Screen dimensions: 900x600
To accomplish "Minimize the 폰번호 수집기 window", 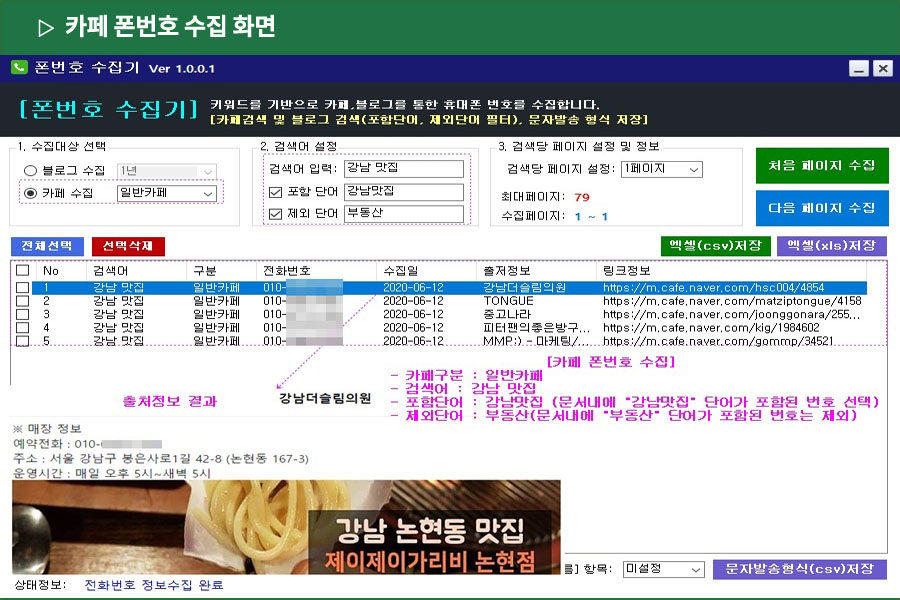I will point(859,68).
